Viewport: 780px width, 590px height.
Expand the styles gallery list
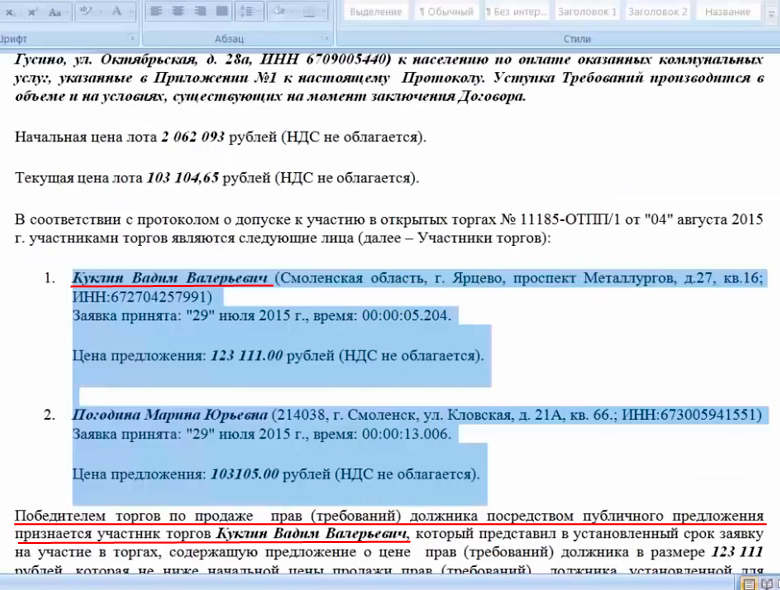point(774,14)
